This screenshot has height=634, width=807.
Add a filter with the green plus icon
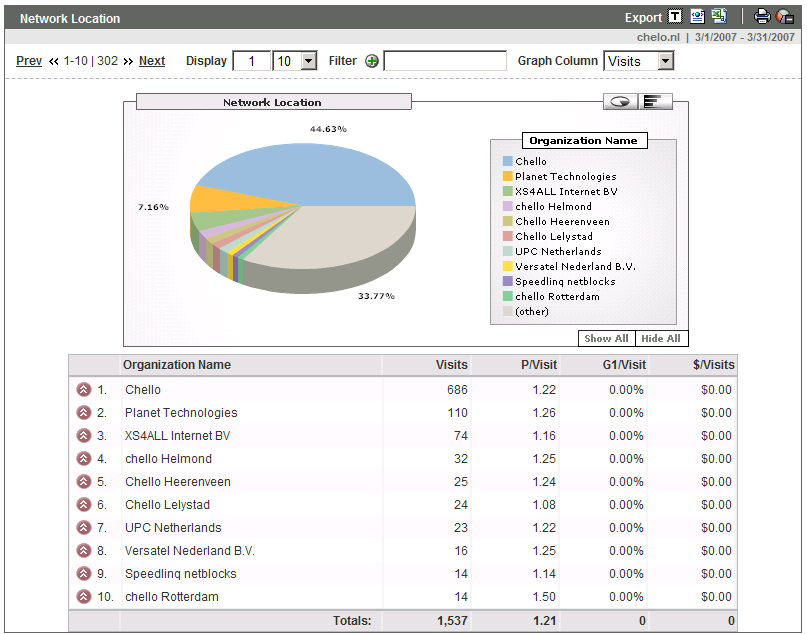[372, 61]
